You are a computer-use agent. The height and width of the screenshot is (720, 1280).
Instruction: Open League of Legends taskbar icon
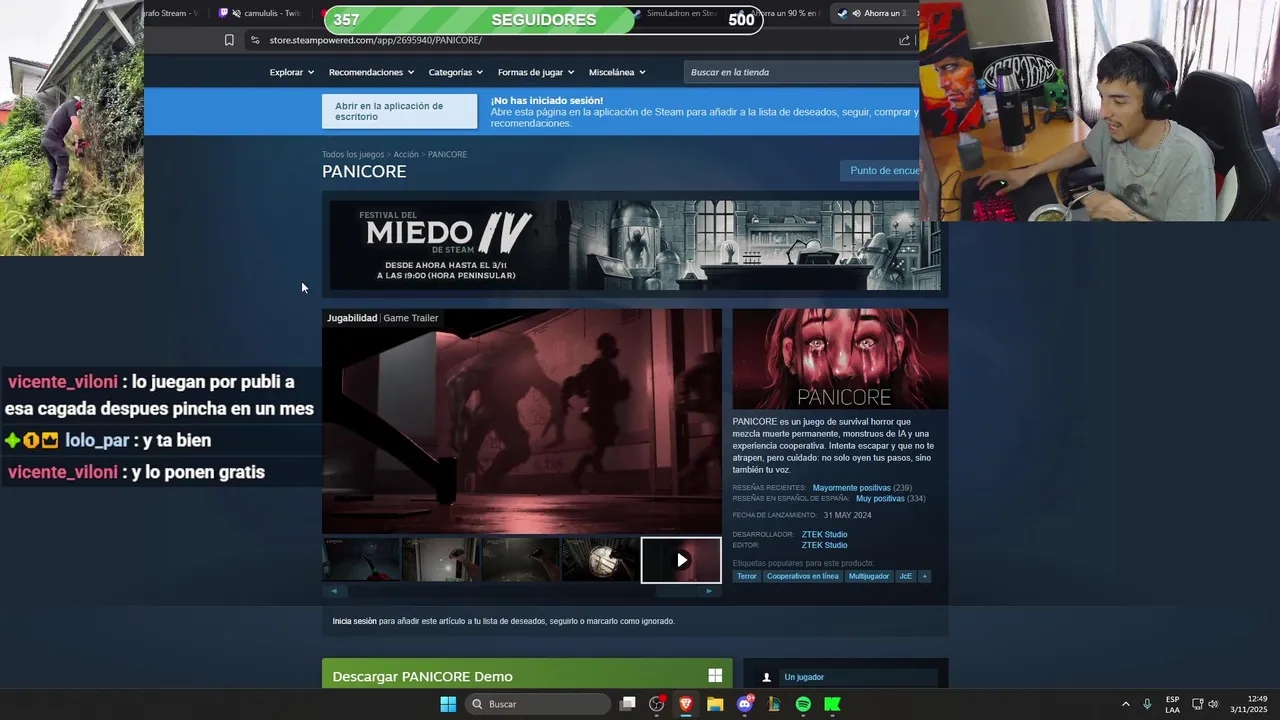click(773, 704)
